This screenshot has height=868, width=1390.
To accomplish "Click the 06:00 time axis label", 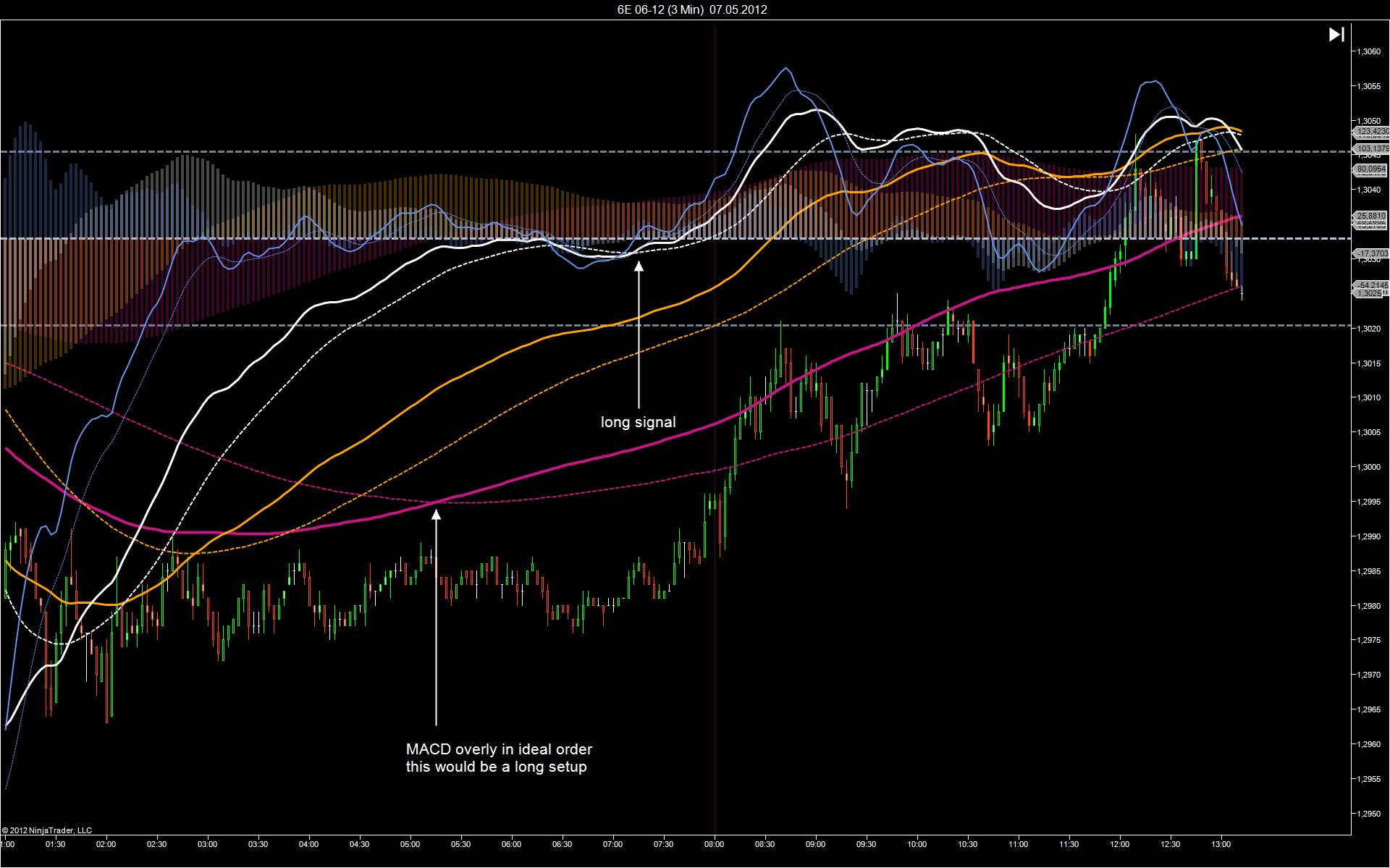I will [512, 844].
